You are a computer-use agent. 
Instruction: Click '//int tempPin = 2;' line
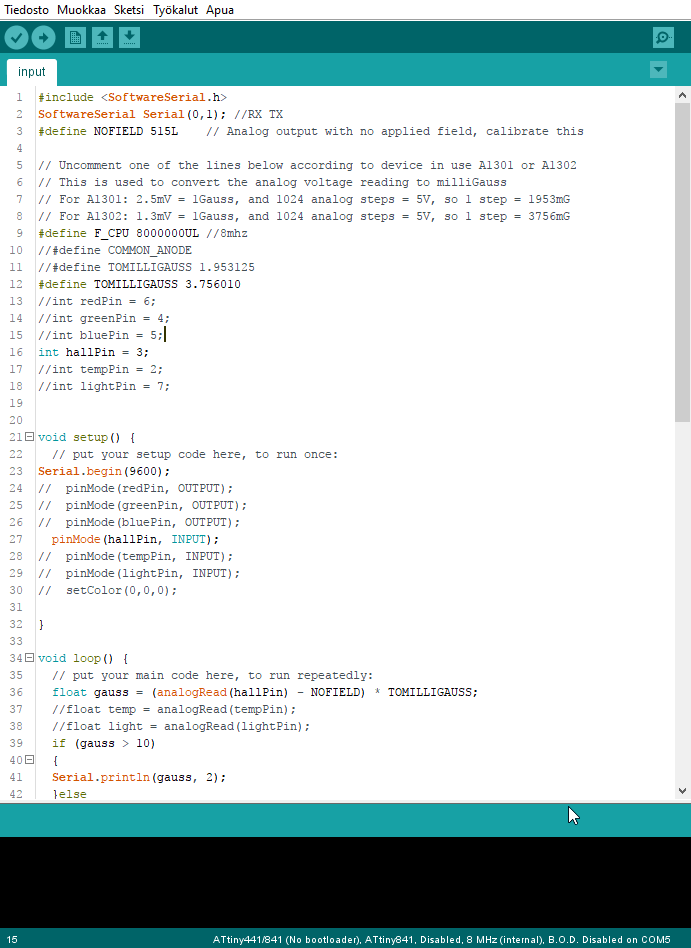pos(100,369)
